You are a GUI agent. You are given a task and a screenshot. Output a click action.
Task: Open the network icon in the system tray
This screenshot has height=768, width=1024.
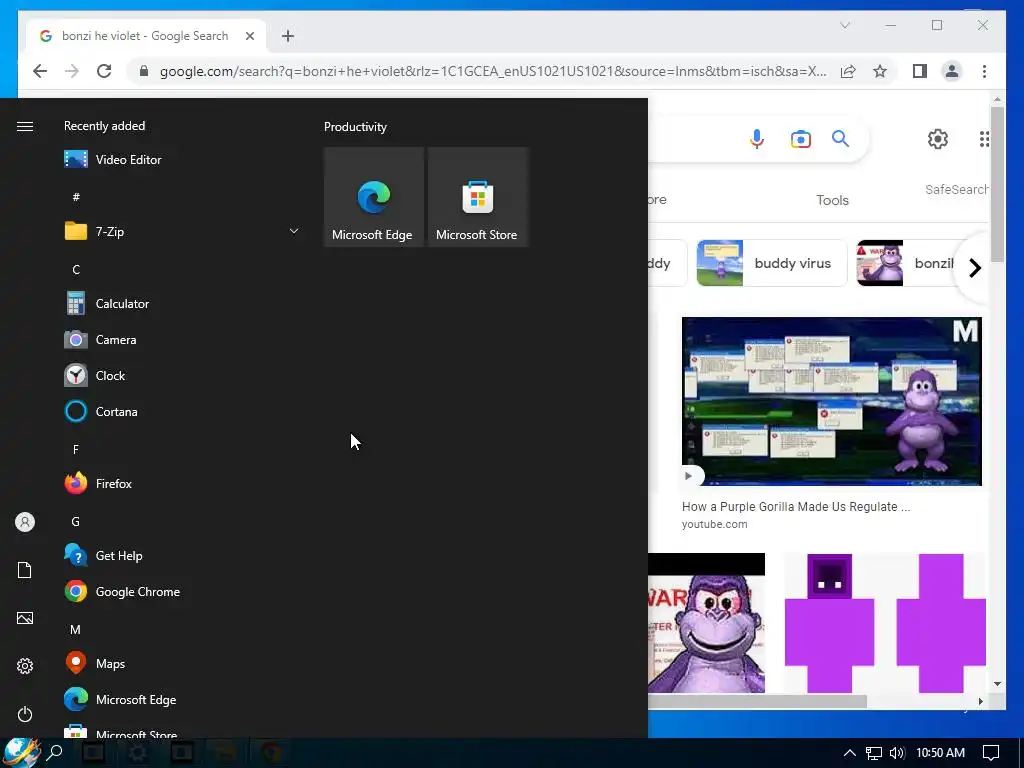tap(874, 753)
